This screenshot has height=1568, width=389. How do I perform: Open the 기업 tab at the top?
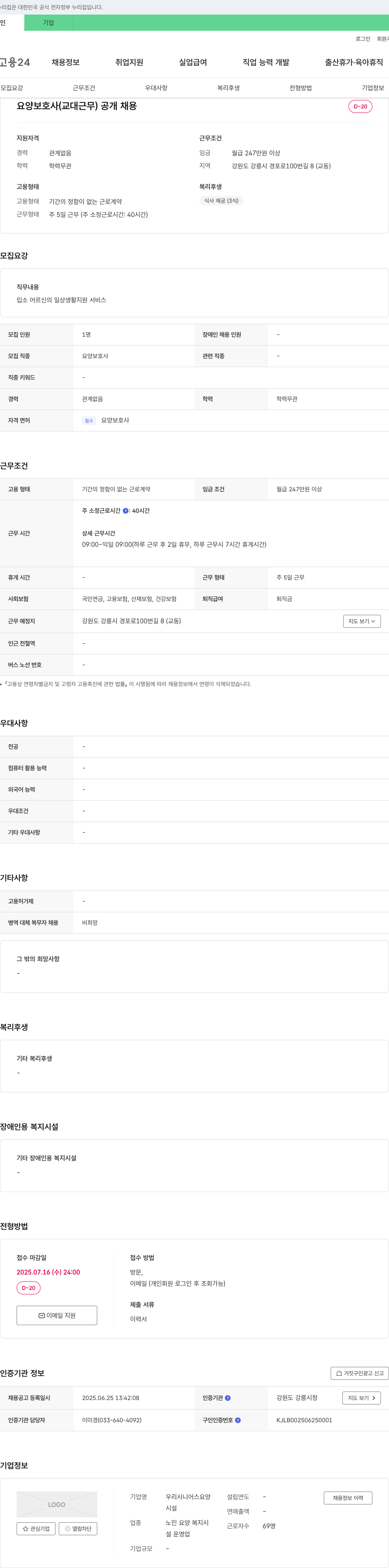[48, 23]
